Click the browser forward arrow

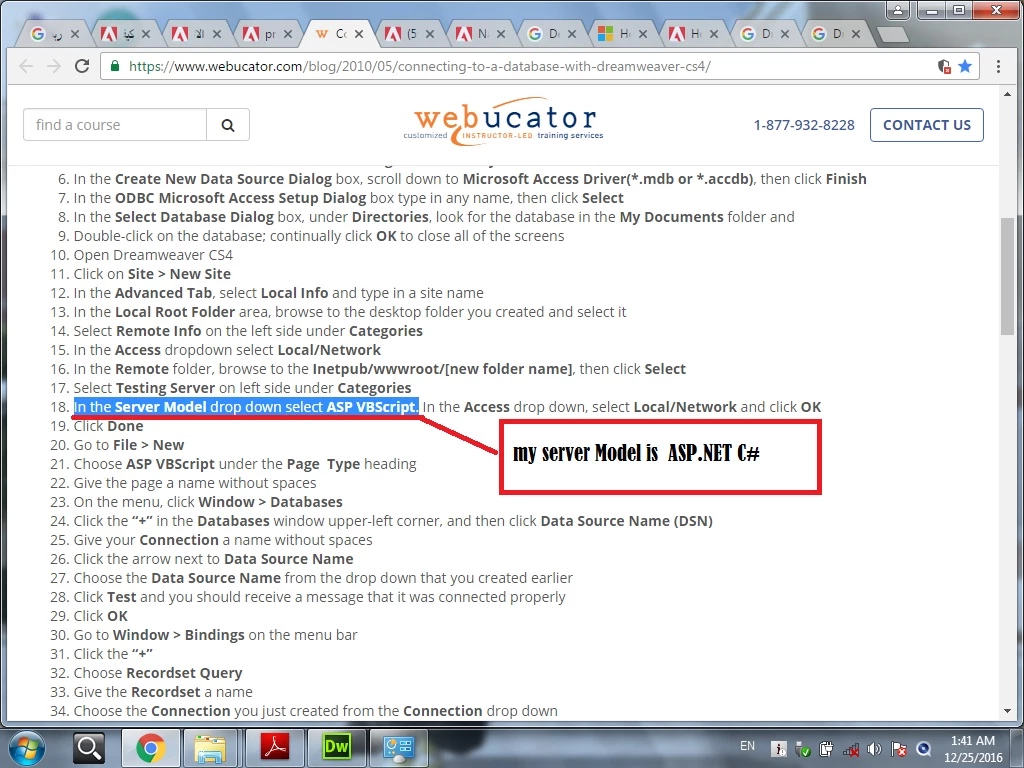54,66
